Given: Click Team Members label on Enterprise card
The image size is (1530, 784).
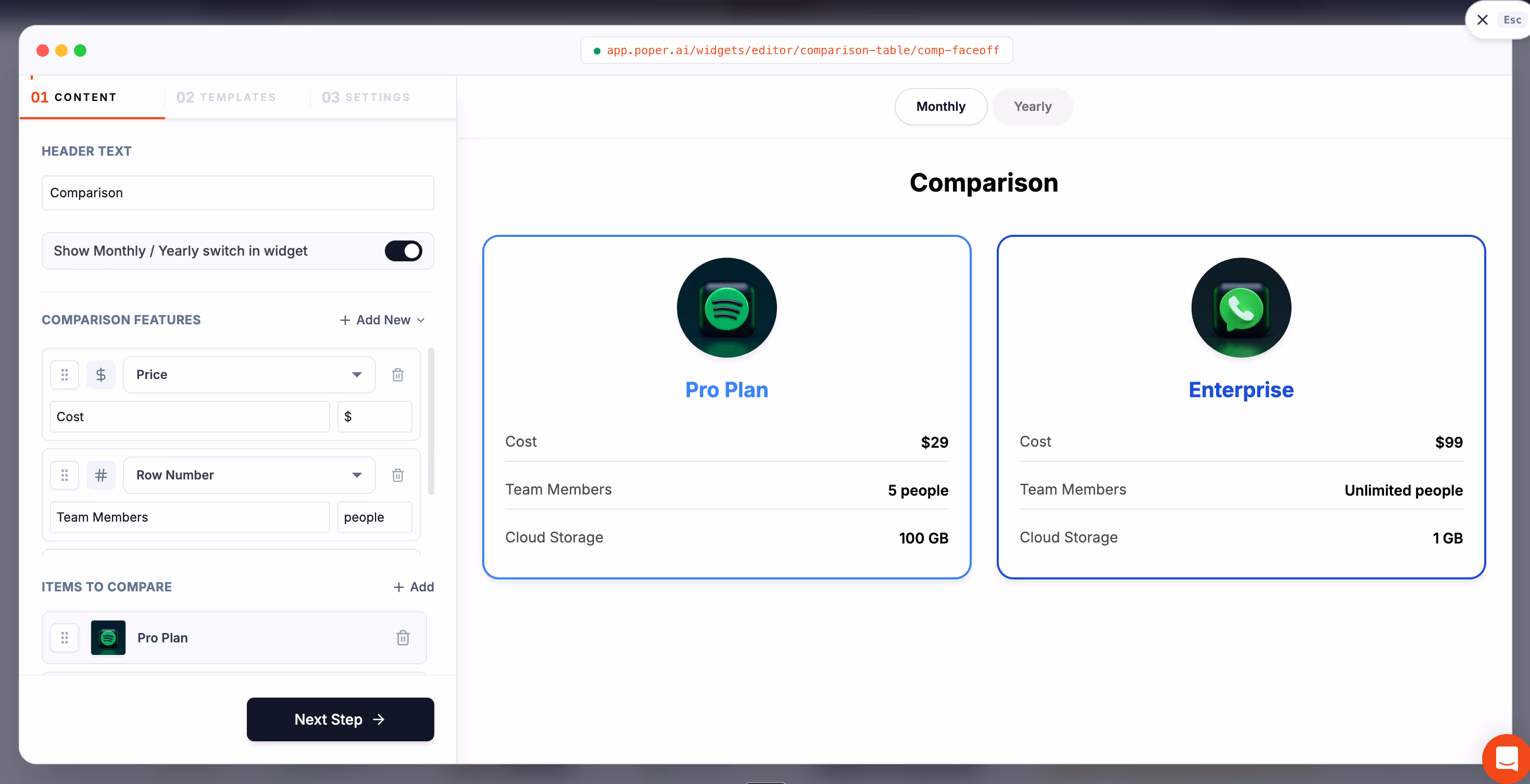Looking at the screenshot, I should tap(1073, 489).
